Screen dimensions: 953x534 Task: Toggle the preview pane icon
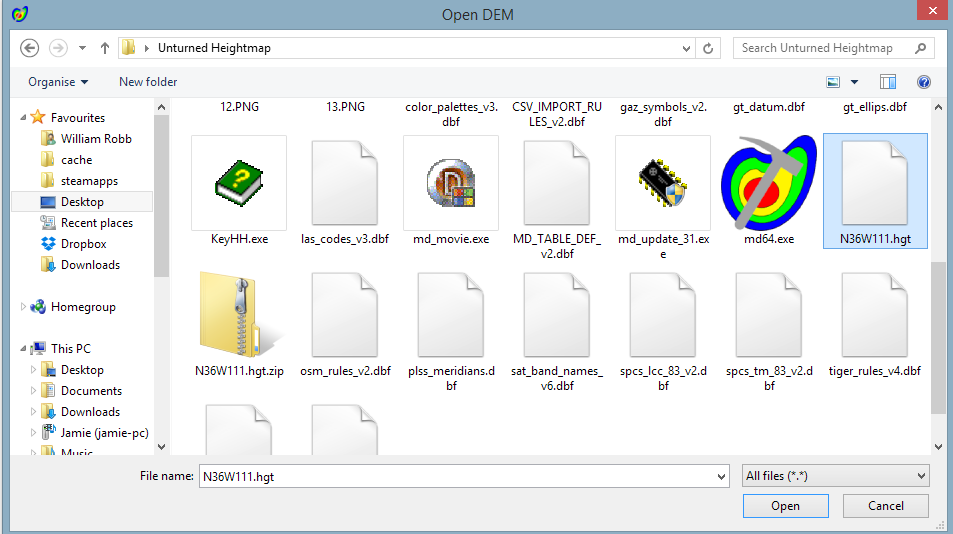(888, 82)
